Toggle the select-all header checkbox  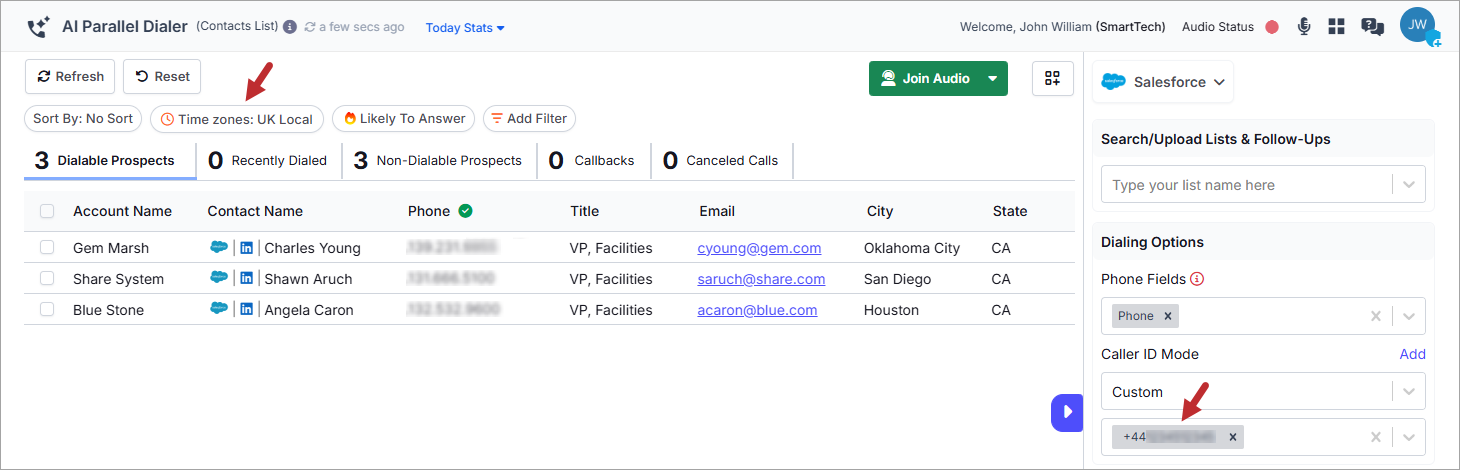47,211
